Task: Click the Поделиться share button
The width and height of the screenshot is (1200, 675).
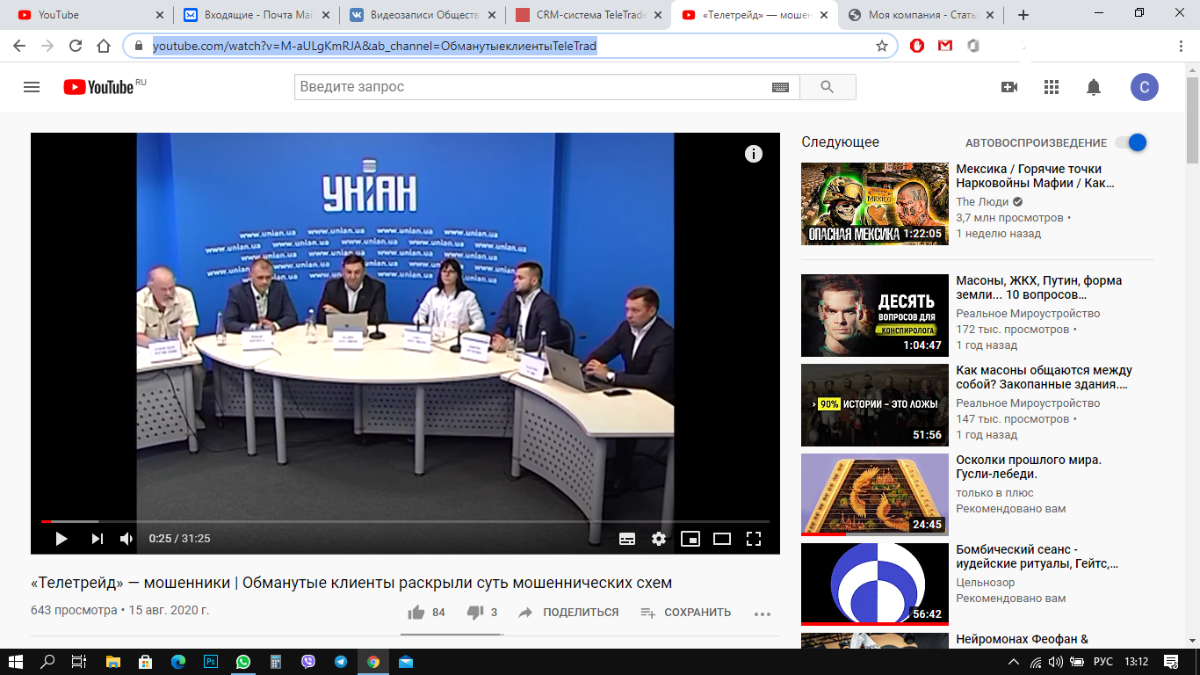Action: [568, 612]
